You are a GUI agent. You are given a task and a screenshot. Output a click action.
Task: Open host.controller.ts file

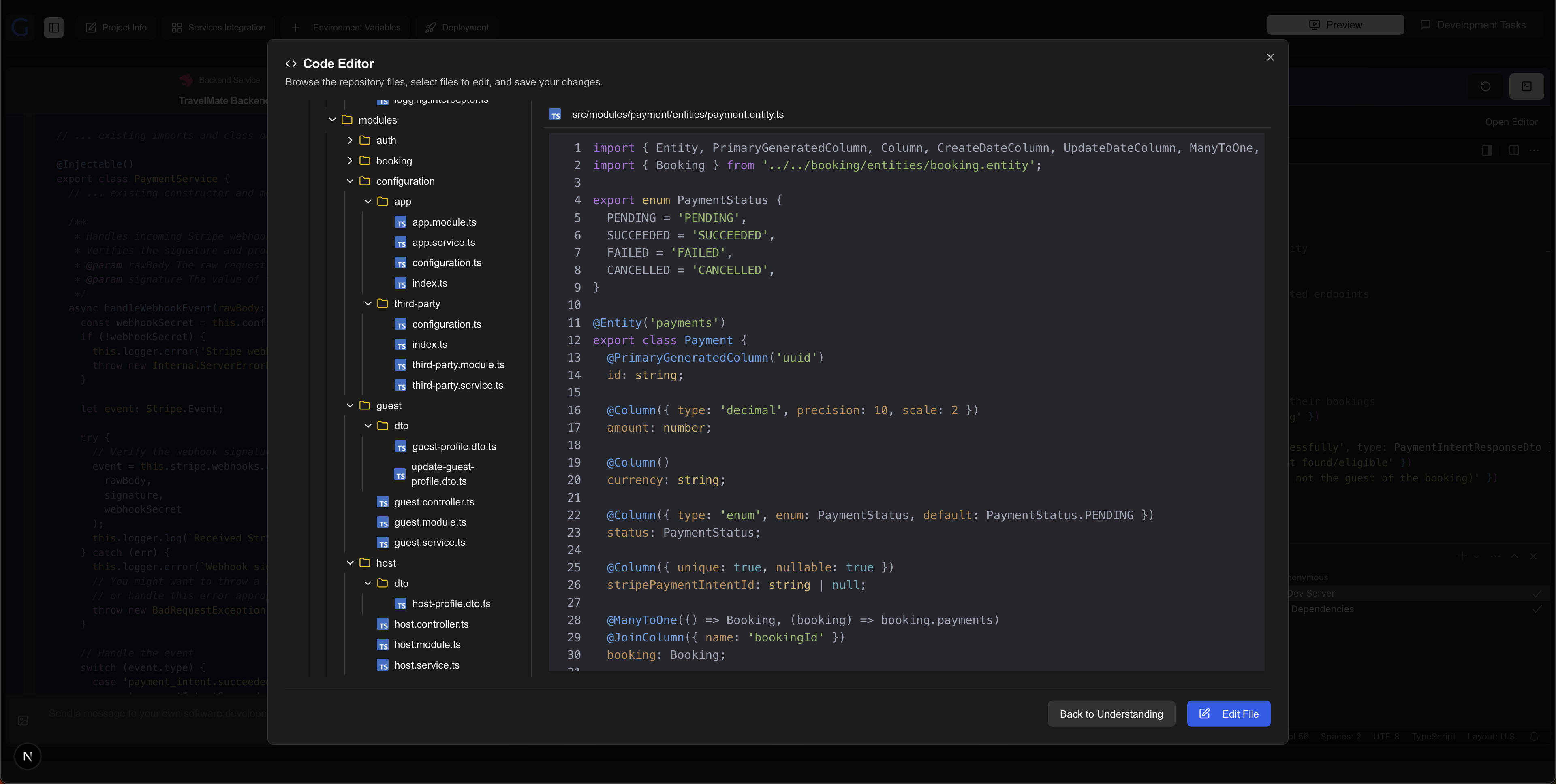point(431,624)
